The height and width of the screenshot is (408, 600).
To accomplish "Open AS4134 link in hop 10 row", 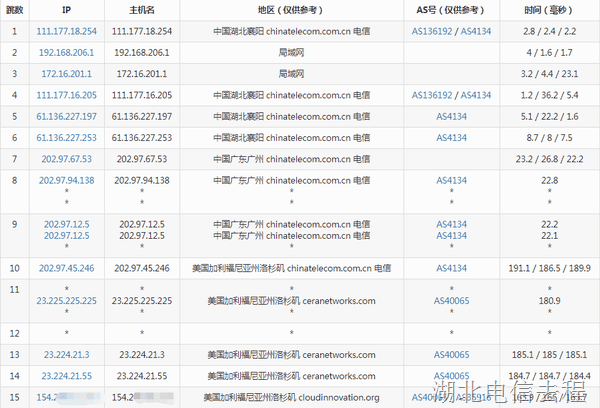I will click(x=452, y=268).
